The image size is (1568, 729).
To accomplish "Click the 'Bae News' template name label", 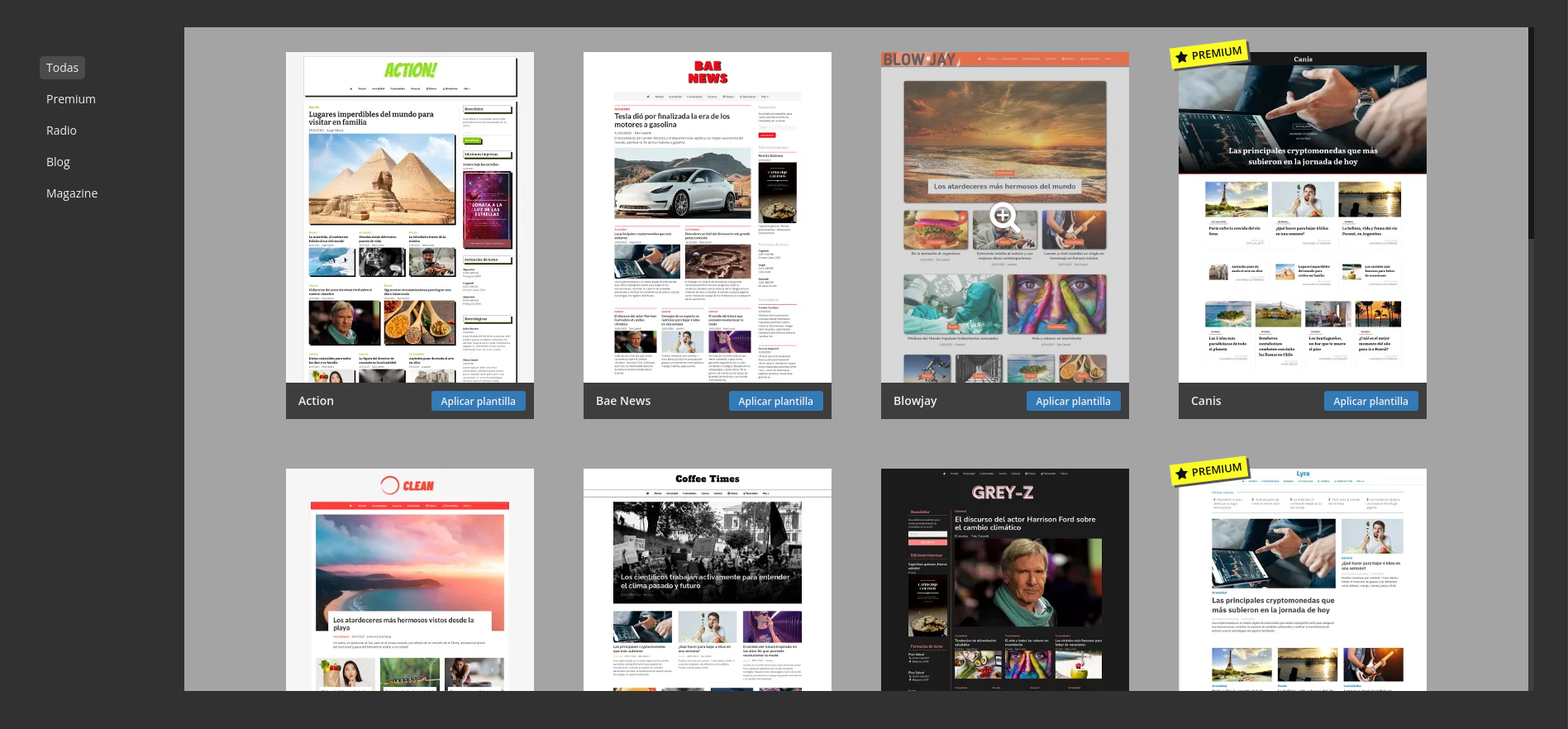I will click(623, 401).
